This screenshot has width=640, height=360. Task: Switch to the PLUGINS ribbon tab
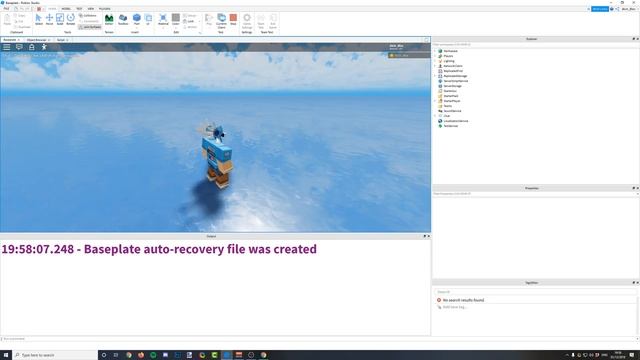click(x=104, y=9)
